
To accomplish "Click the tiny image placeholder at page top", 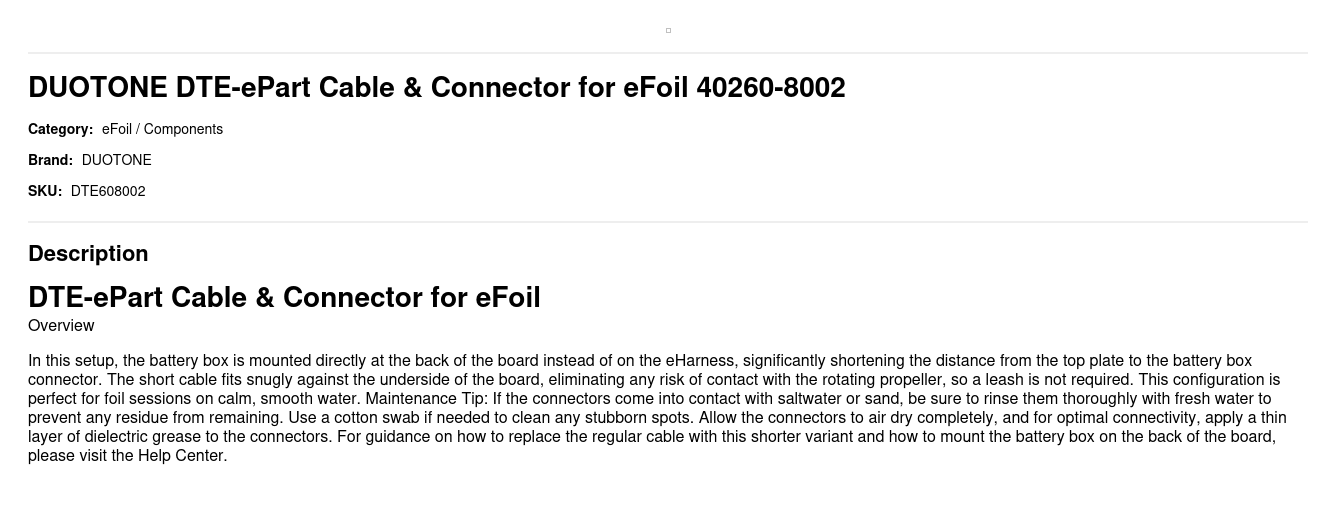I will click(668, 30).
